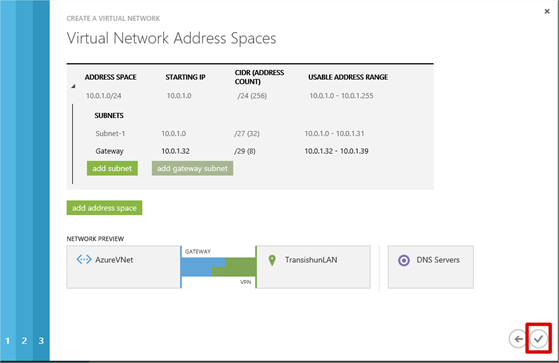Click the add subnet button
Image resolution: width=559 pixels, height=363 pixels.
pos(112,168)
